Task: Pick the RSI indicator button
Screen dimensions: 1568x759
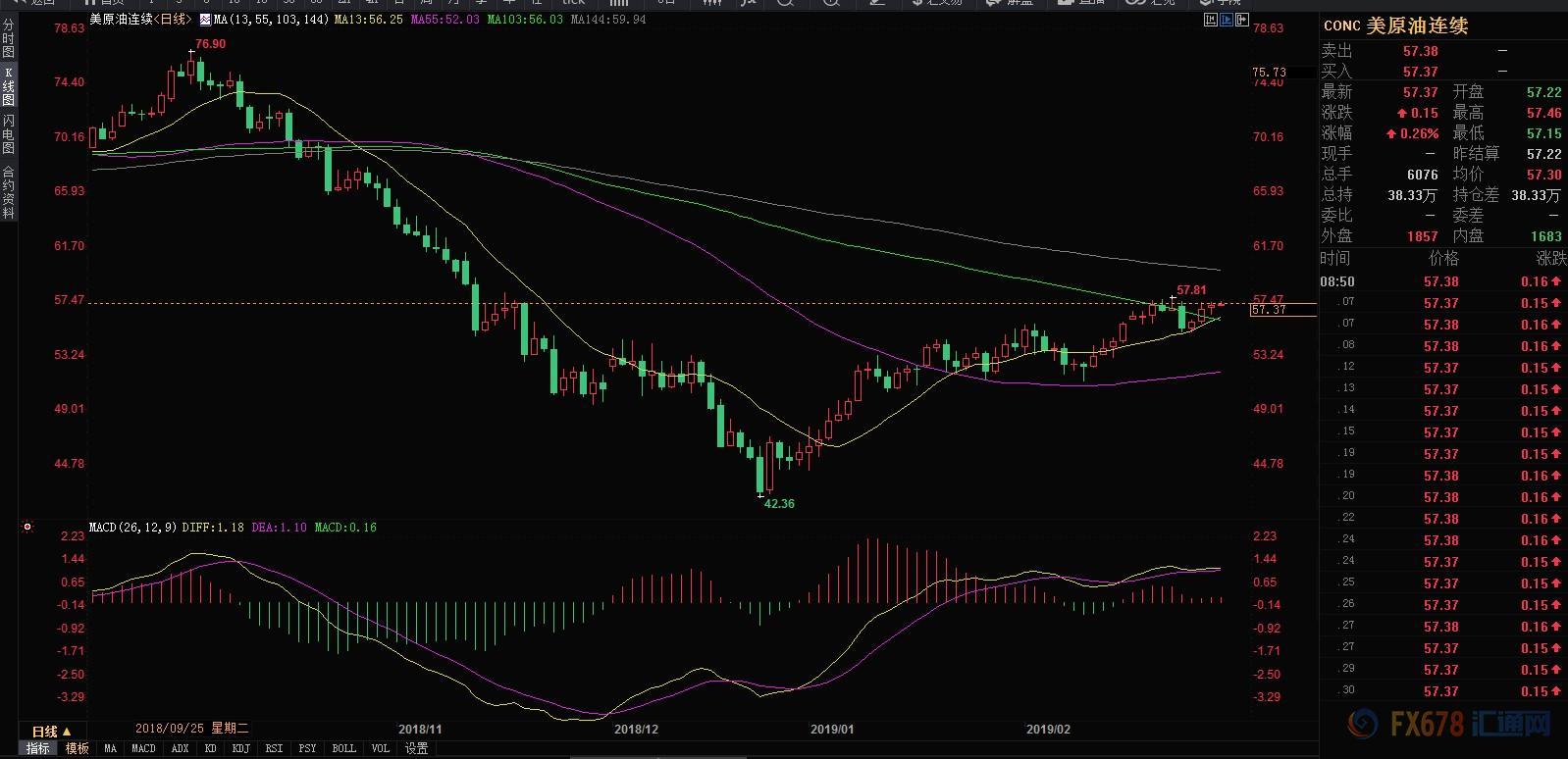Action: (274, 748)
